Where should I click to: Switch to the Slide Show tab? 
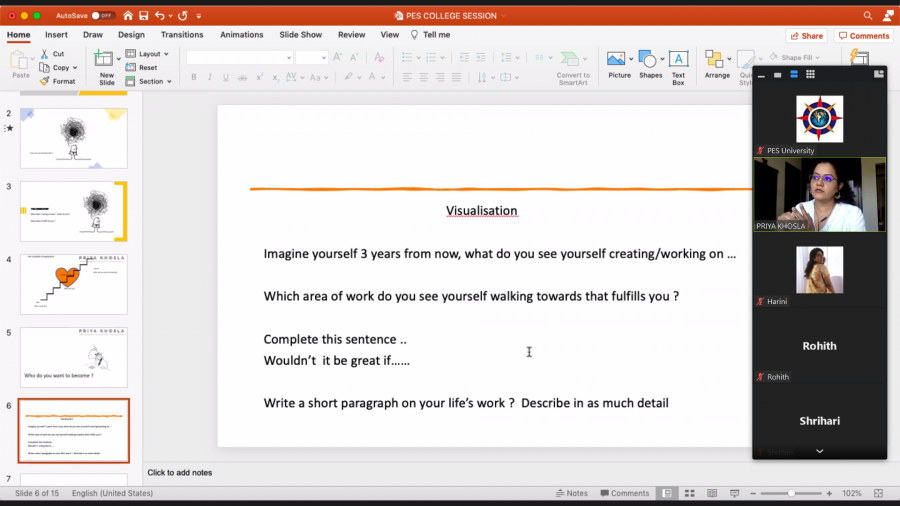pyautogui.click(x=300, y=35)
